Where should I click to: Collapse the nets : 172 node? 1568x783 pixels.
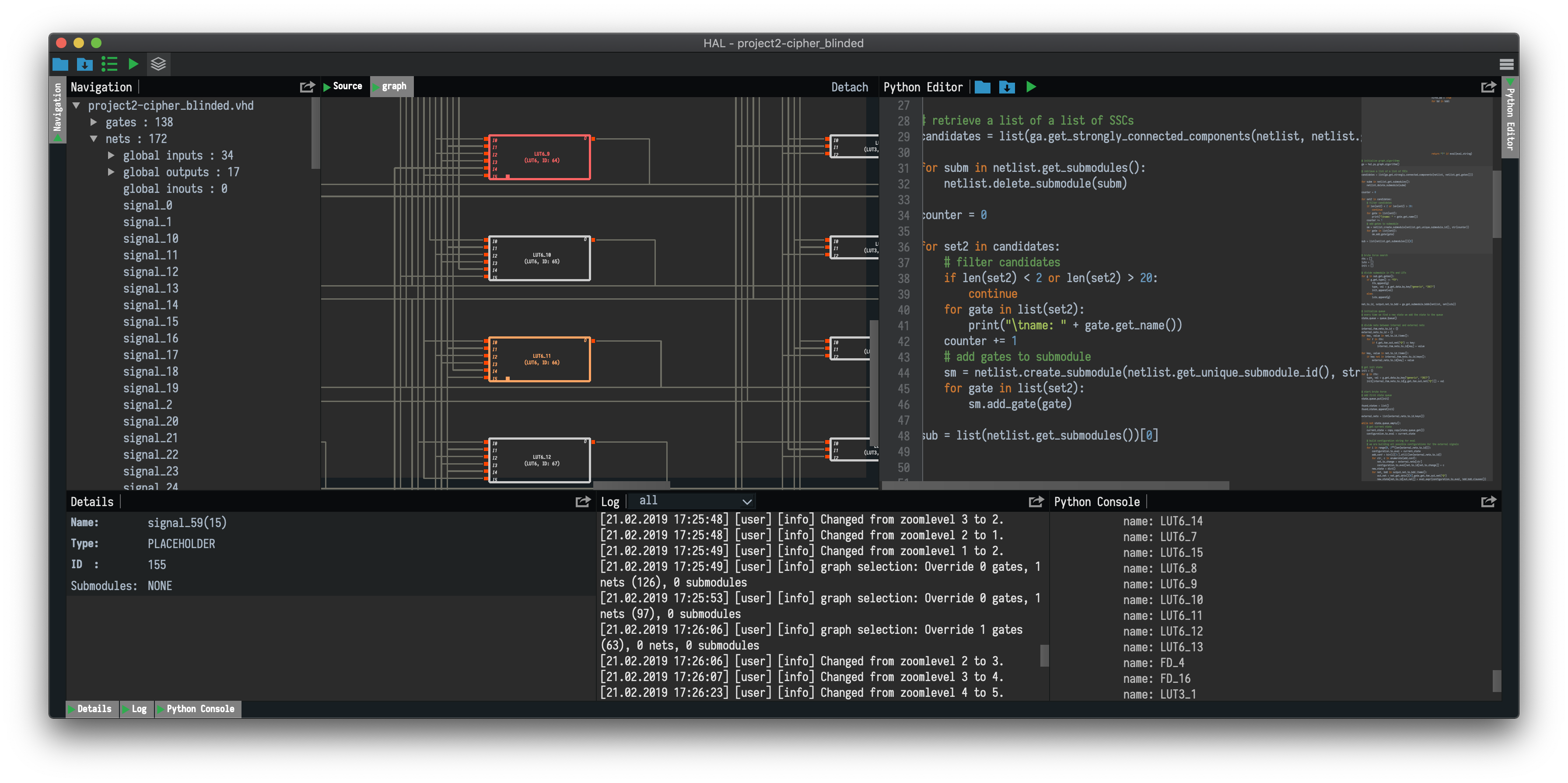point(94,139)
